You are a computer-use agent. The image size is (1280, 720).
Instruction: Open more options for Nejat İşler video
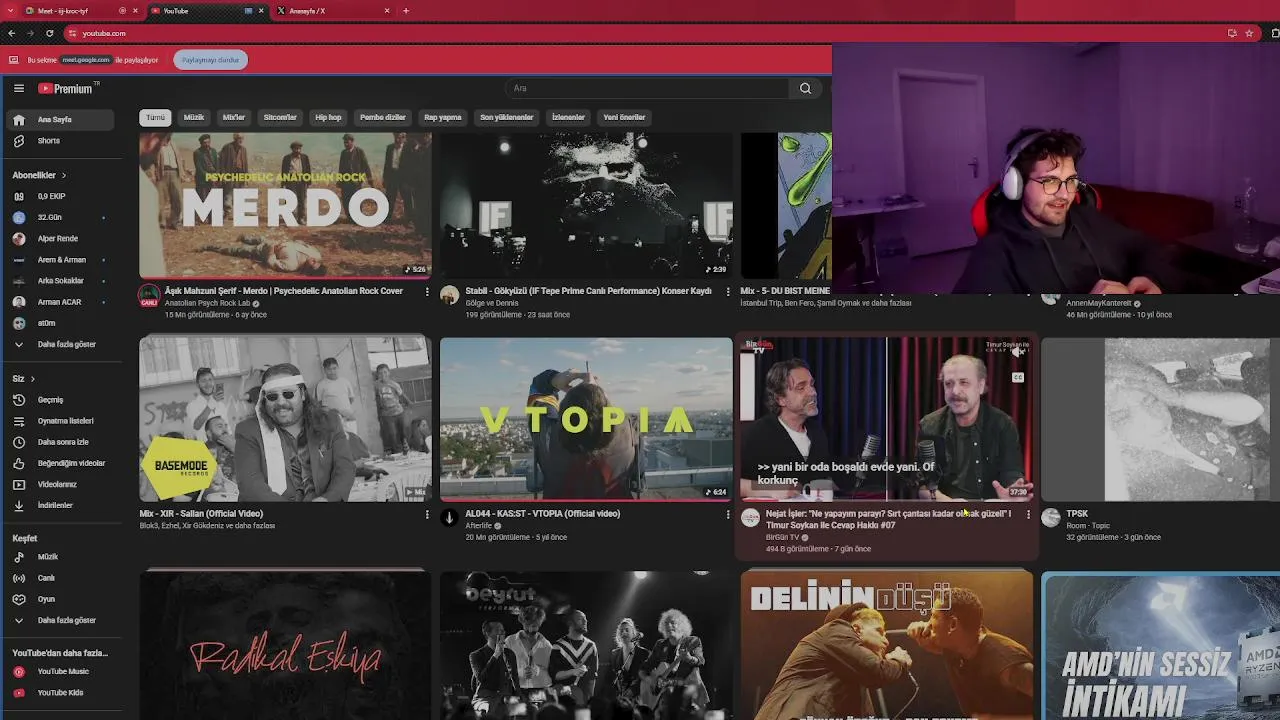1028,515
